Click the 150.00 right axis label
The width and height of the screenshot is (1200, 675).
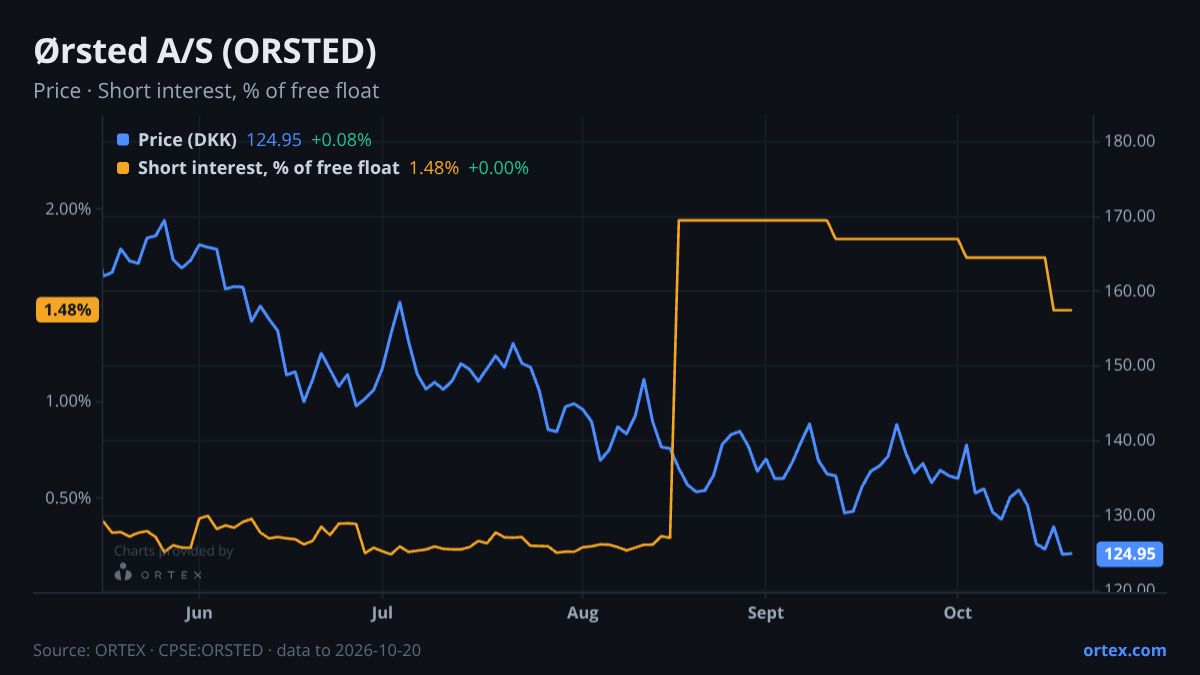pyautogui.click(x=1130, y=365)
